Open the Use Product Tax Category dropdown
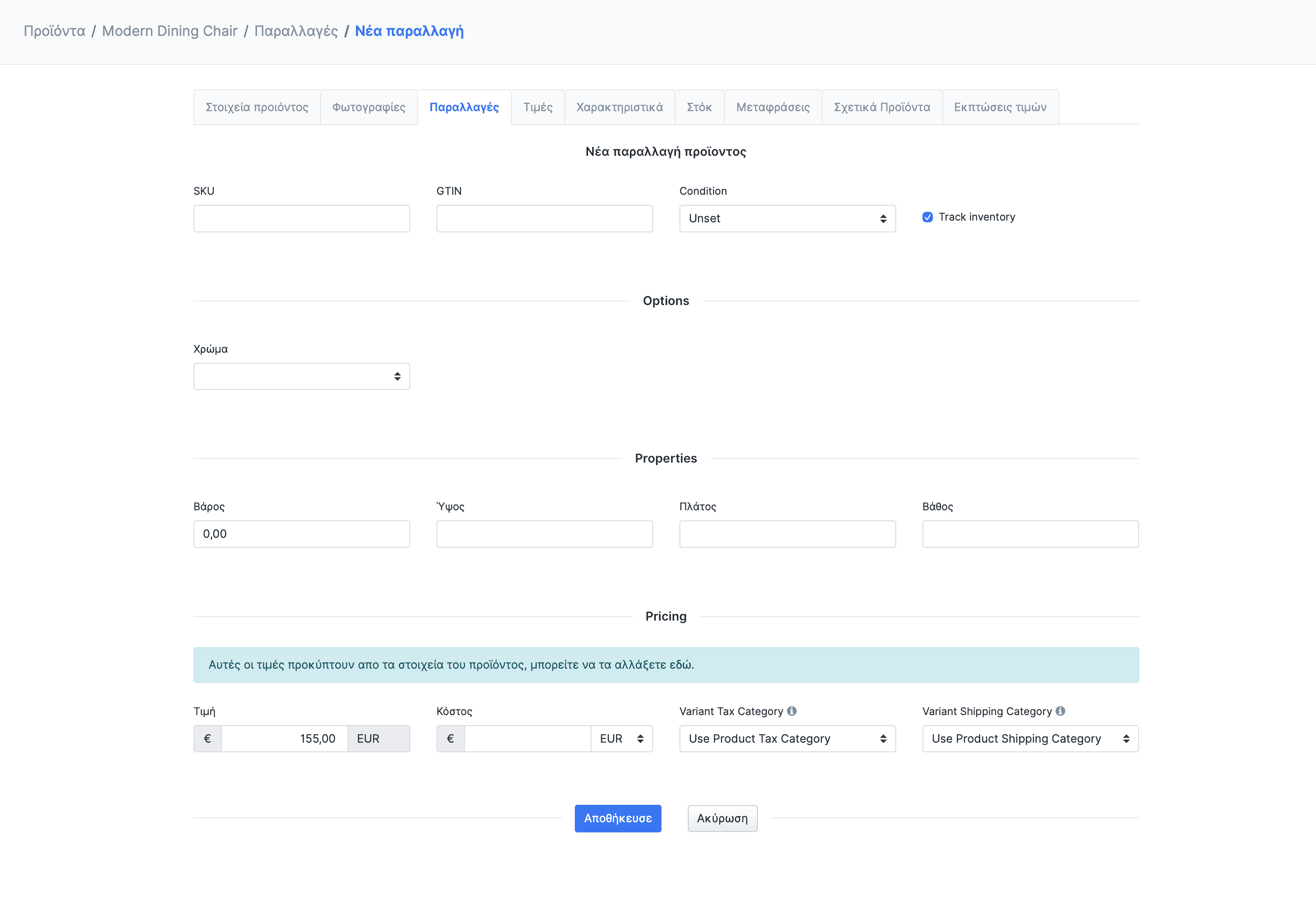The height and width of the screenshot is (912, 1316). click(x=787, y=738)
